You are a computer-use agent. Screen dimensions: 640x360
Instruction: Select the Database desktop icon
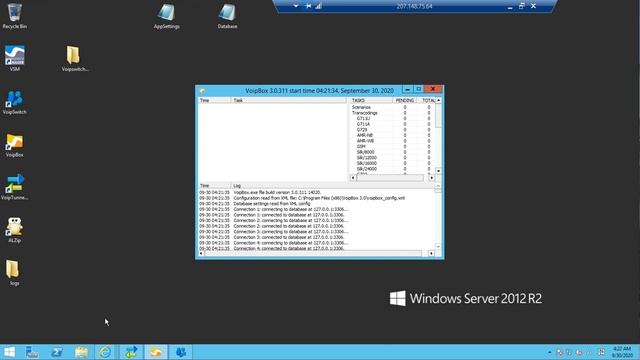(x=227, y=16)
